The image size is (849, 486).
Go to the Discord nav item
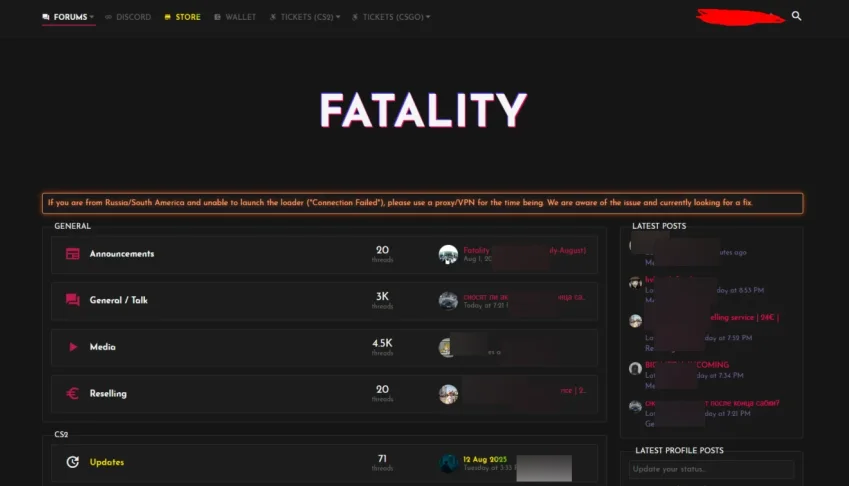(x=128, y=17)
